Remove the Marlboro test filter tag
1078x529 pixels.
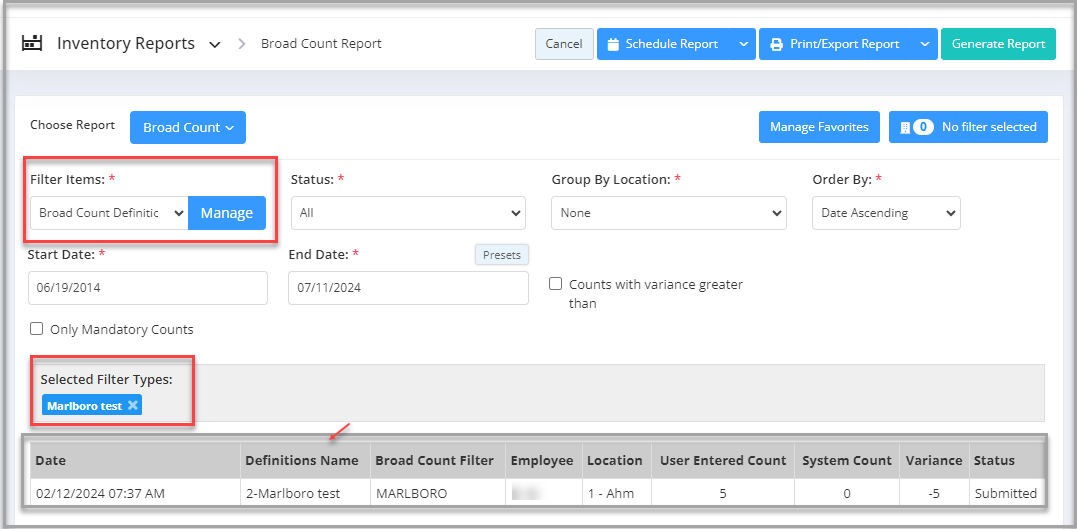[x=133, y=405]
